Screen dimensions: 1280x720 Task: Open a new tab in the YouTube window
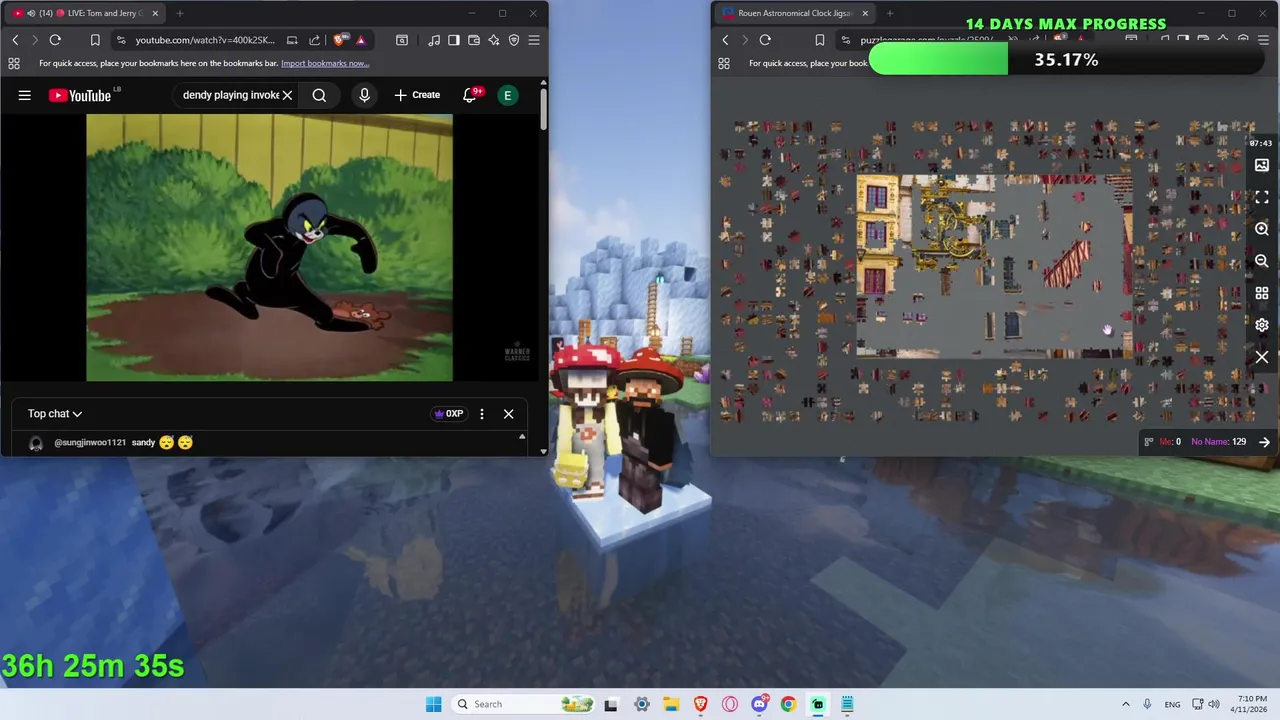pos(180,13)
